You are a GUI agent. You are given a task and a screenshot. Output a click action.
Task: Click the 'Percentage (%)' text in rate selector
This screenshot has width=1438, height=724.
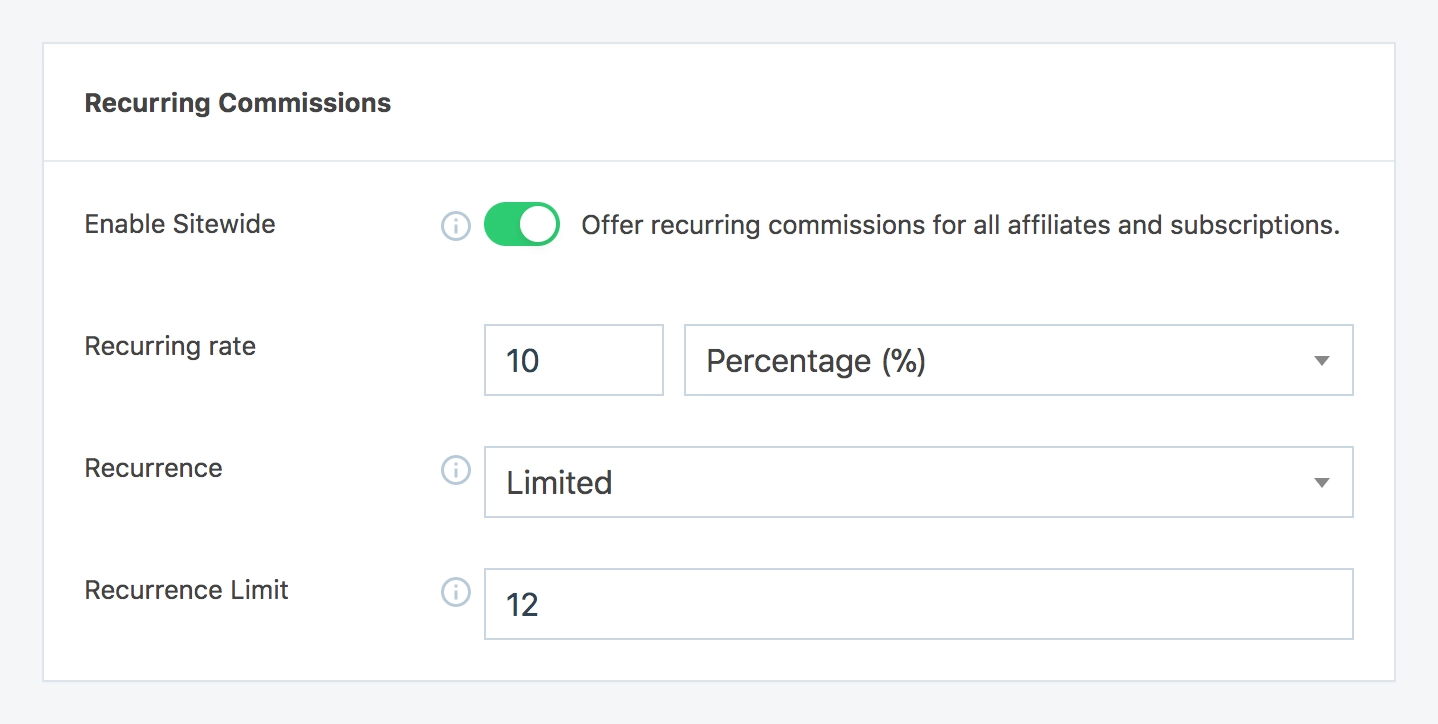pos(816,361)
